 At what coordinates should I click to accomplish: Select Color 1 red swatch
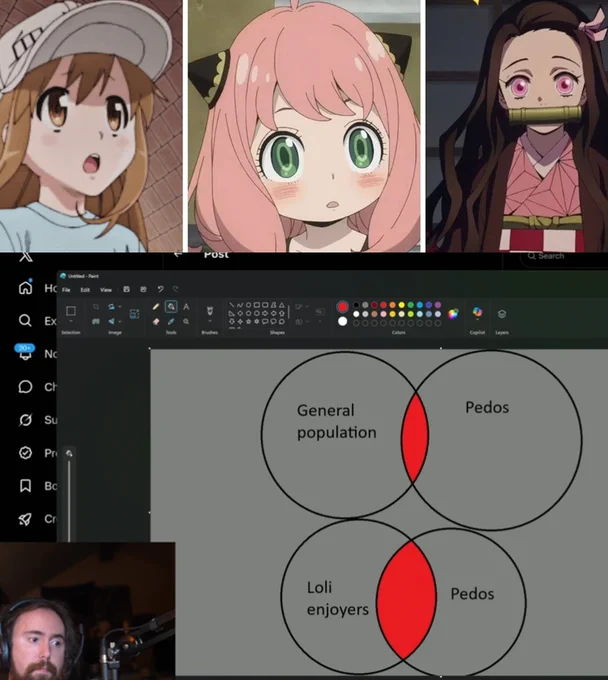343,307
